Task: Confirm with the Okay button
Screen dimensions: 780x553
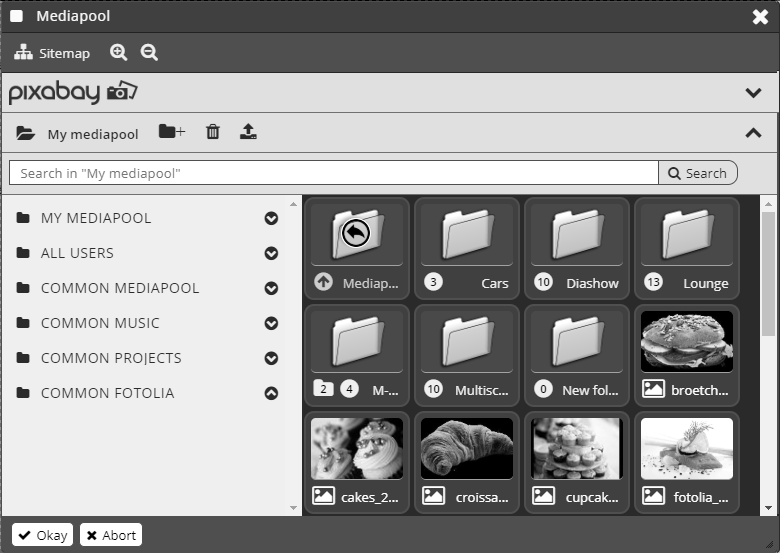Action: [43, 535]
